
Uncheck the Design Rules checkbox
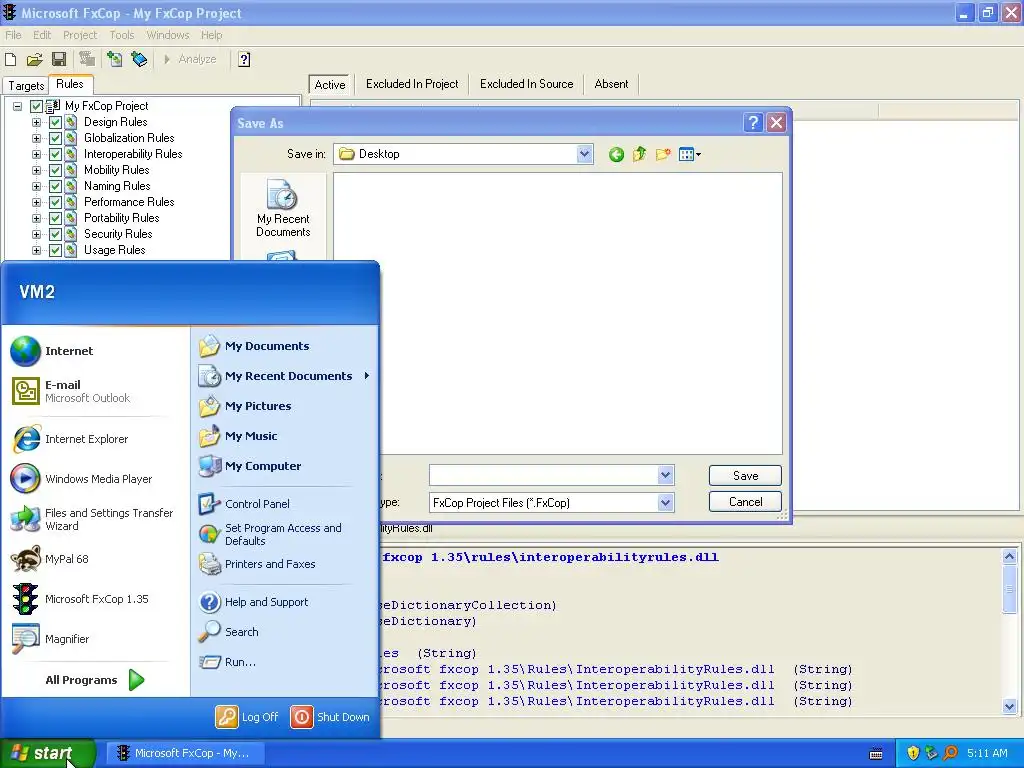(x=56, y=122)
